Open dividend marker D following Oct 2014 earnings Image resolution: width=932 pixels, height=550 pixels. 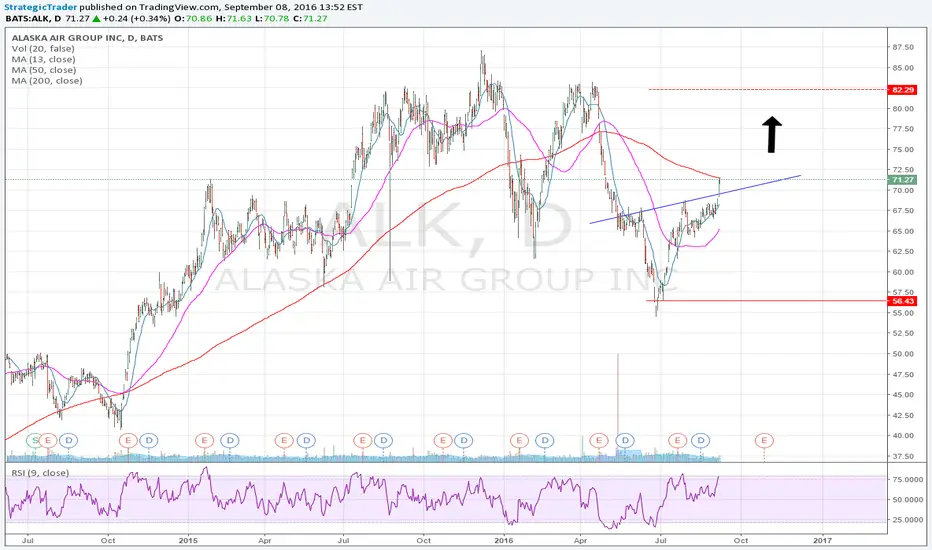[x=149, y=441]
